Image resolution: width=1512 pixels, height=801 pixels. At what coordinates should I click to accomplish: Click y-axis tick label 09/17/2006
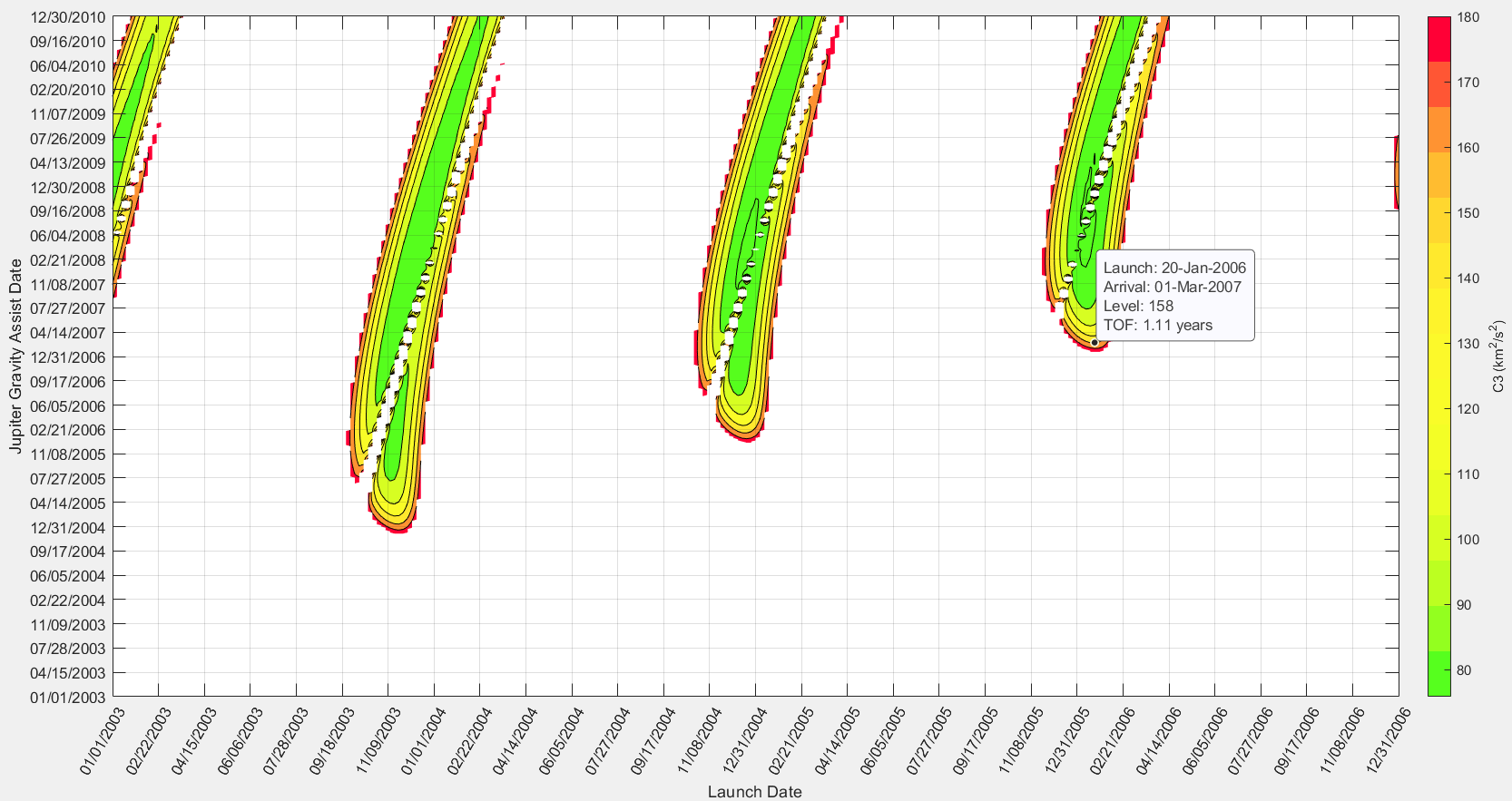(68, 382)
